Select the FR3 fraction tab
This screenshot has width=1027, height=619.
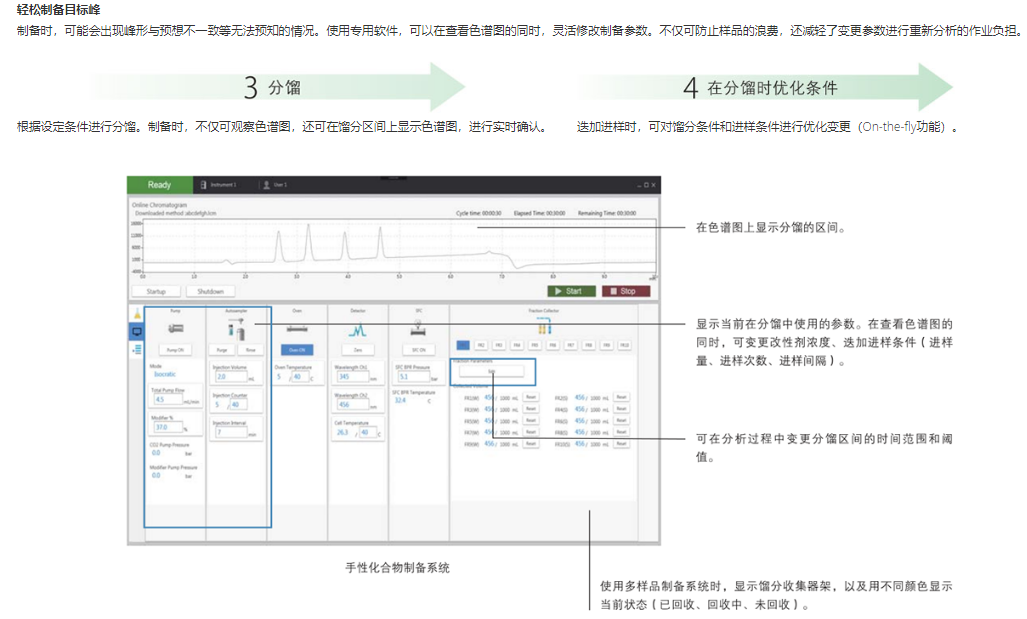coord(499,345)
